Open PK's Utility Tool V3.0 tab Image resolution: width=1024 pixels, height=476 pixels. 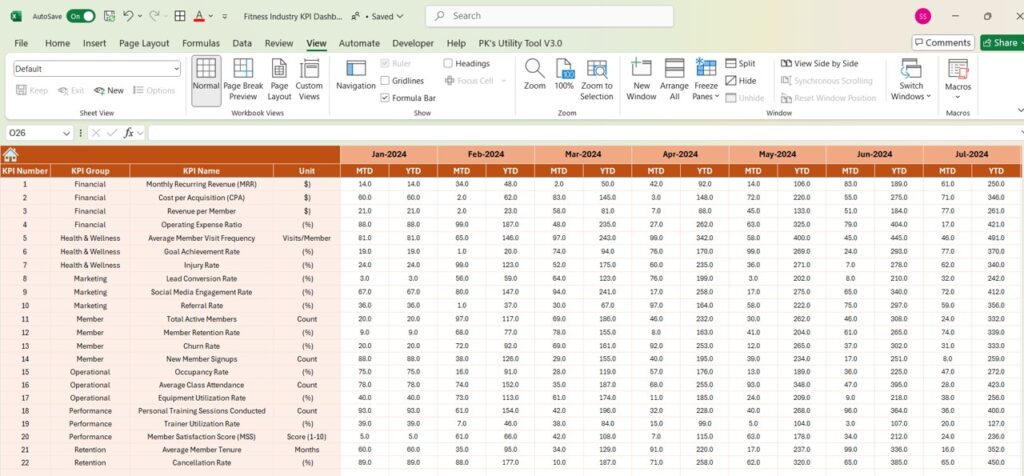click(520, 43)
